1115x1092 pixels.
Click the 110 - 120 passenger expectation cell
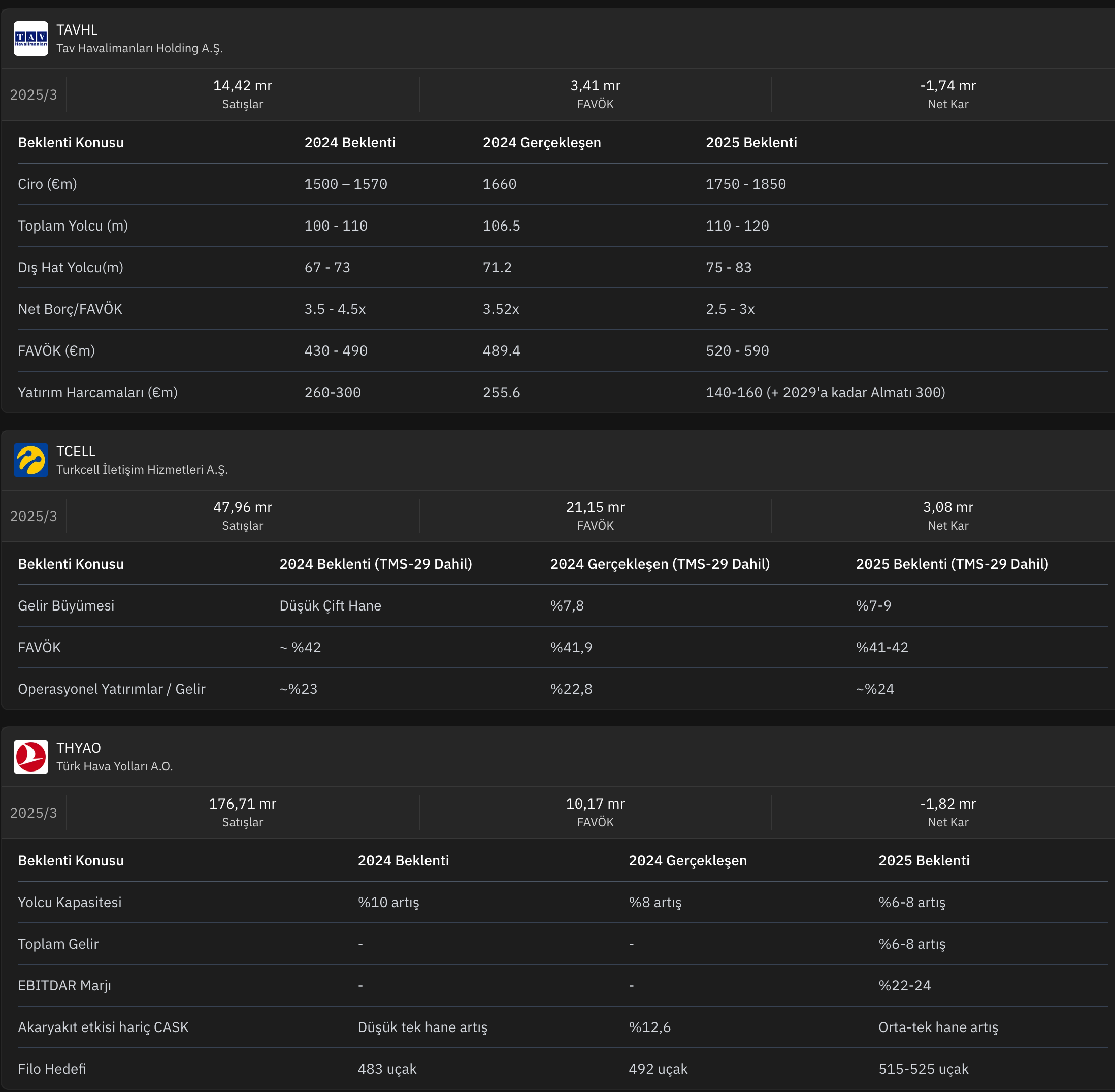tap(737, 226)
